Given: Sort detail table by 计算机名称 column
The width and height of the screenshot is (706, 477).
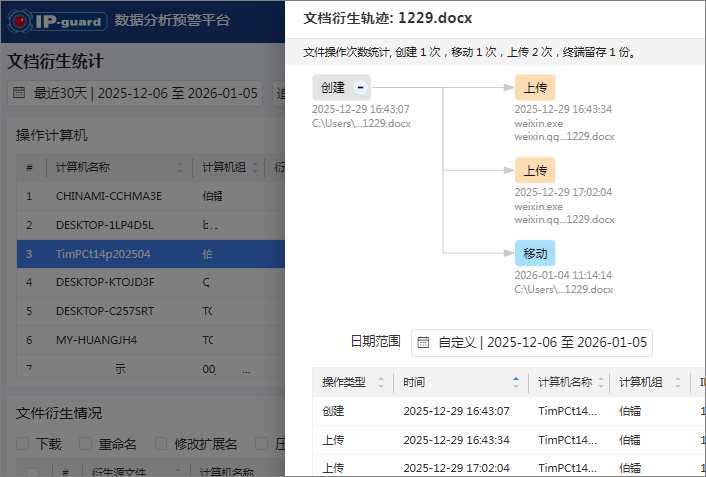Looking at the screenshot, I should [601, 382].
